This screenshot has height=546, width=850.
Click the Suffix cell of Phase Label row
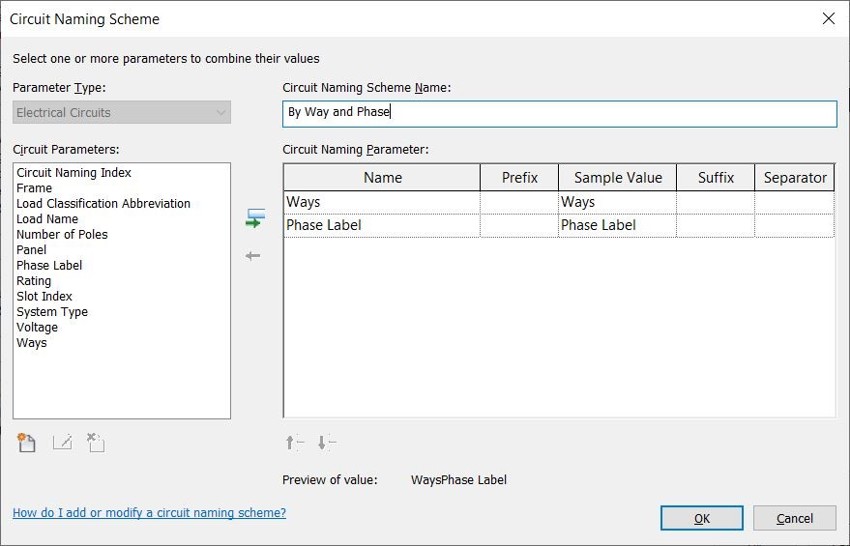pos(716,225)
